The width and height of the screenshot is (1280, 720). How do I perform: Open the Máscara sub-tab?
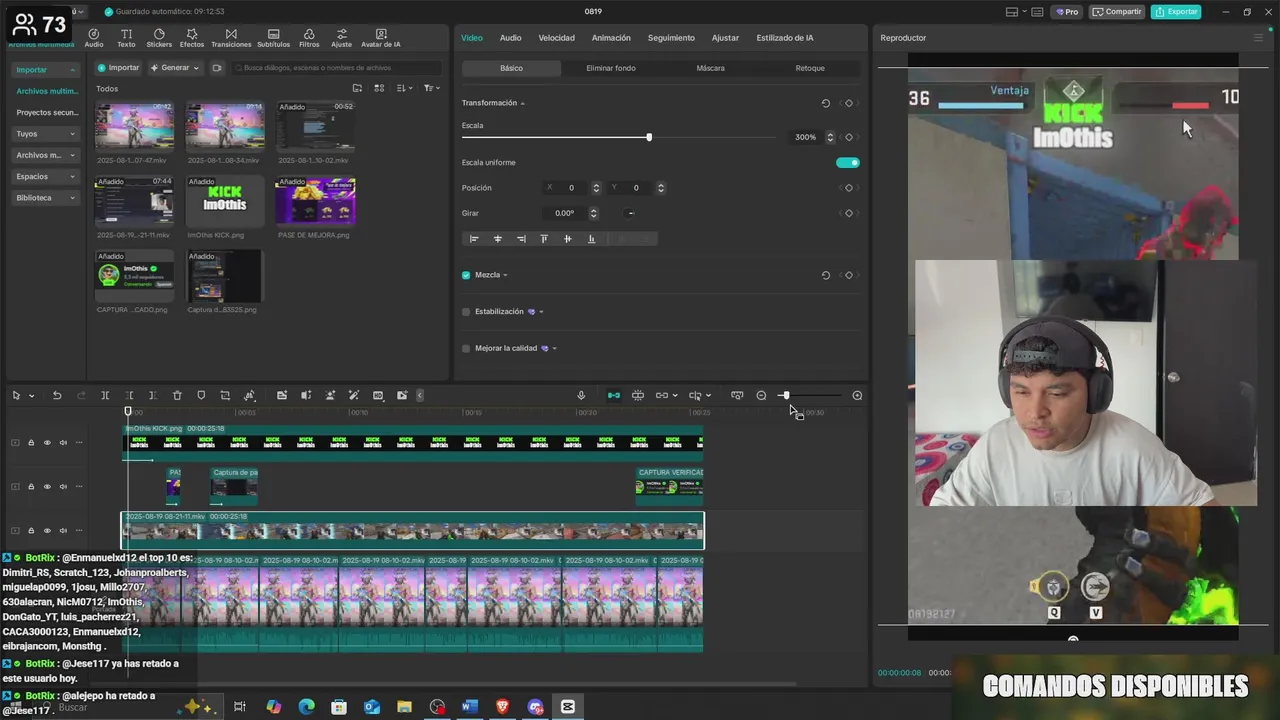click(x=710, y=68)
